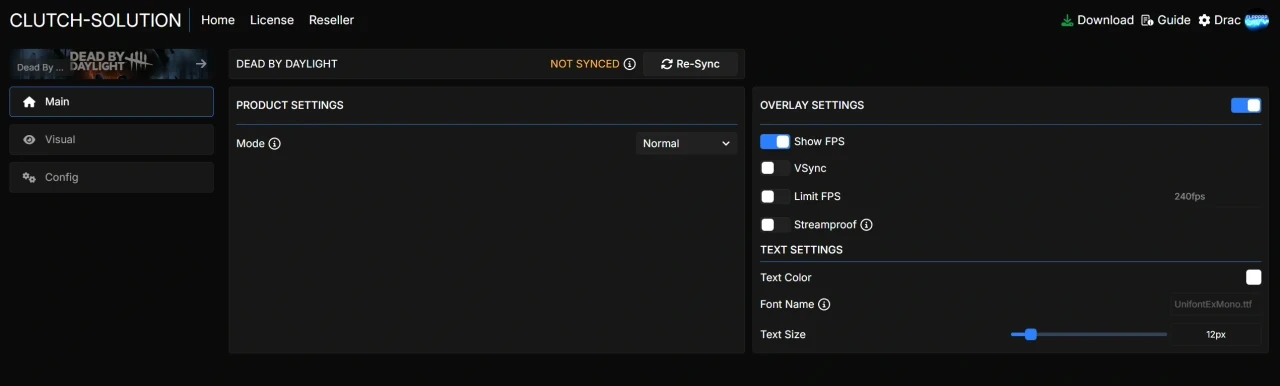Click the Font Name info icon
Screen dimensions: 1280x386
click(x=824, y=304)
